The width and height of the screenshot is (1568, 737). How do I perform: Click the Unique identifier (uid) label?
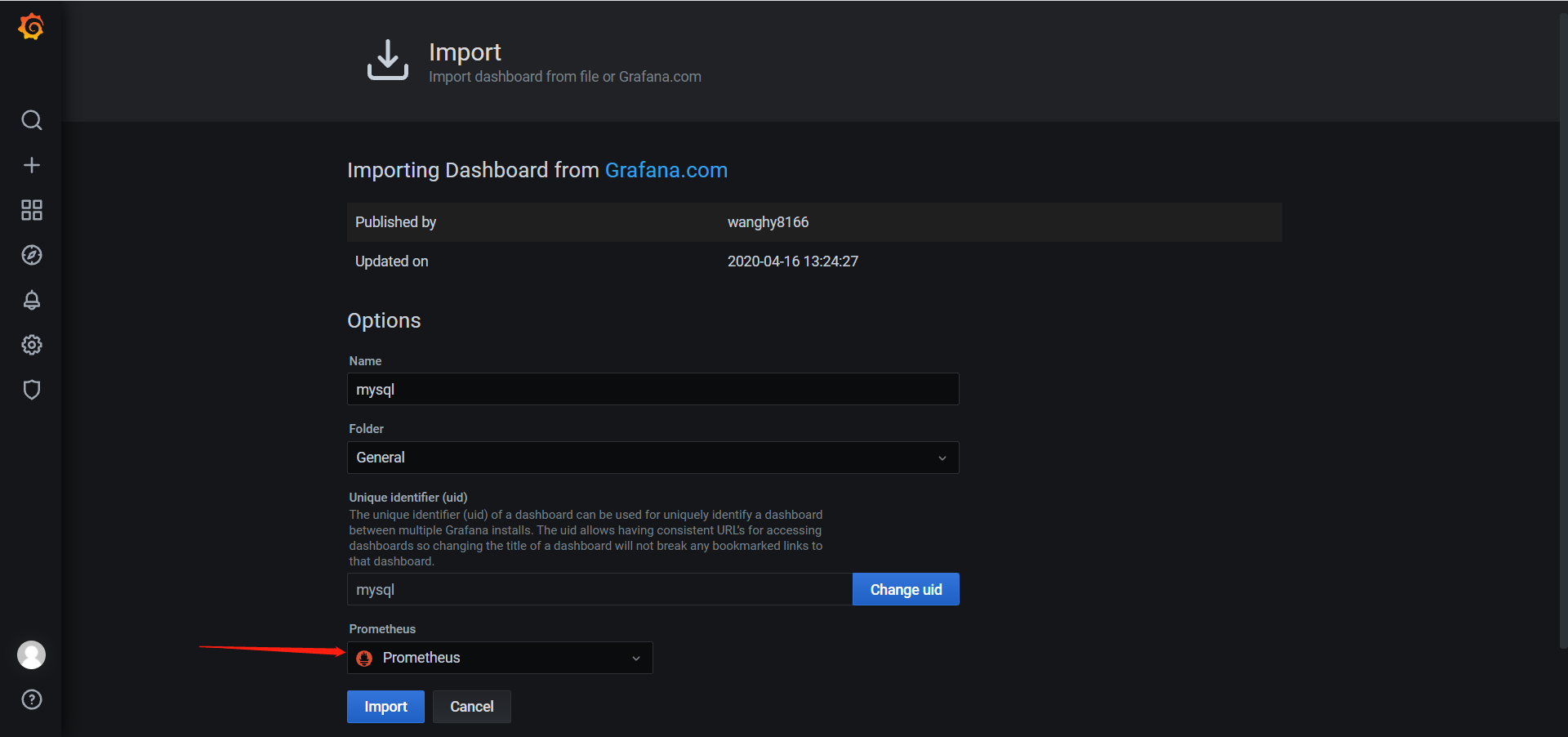pyautogui.click(x=408, y=497)
